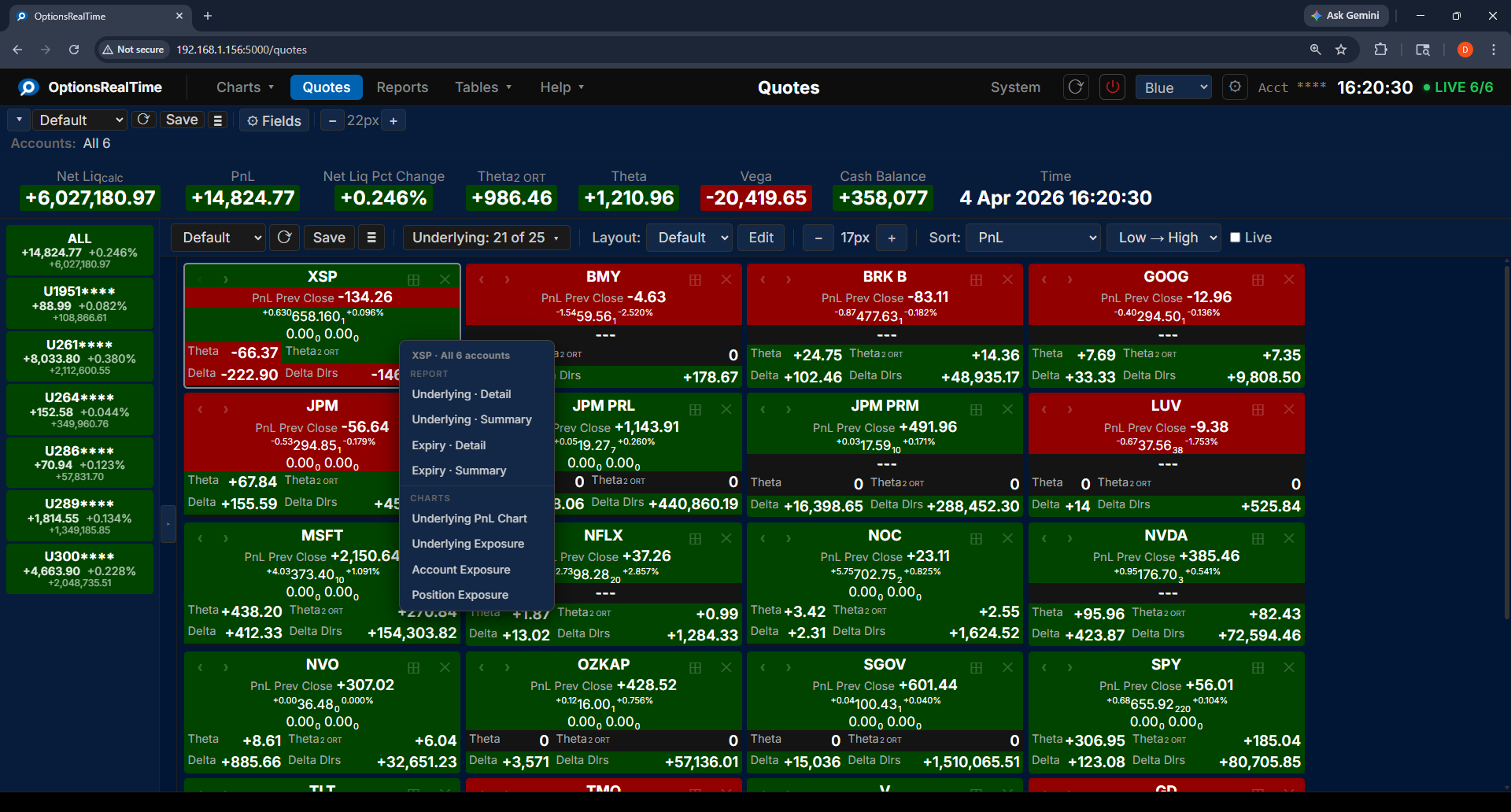Close the NVDA card
This screenshot has height=812, width=1511.
click(1289, 538)
